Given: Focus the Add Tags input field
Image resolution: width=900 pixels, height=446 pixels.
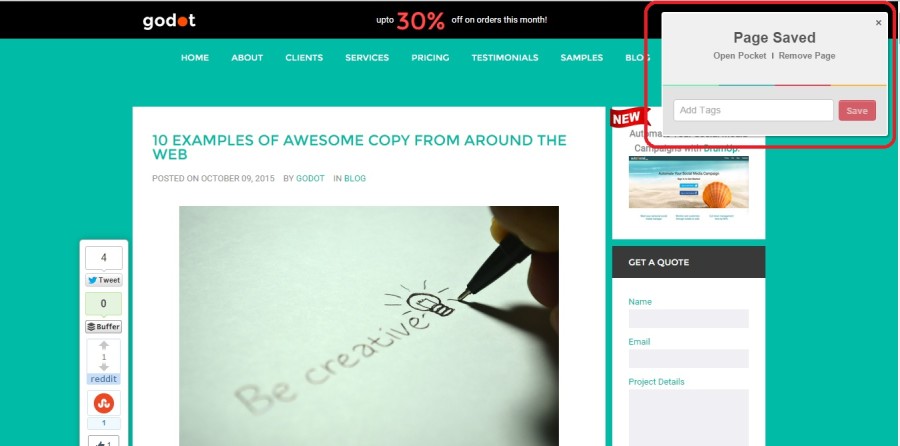Looking at the screenshot, I should (753, 110).
